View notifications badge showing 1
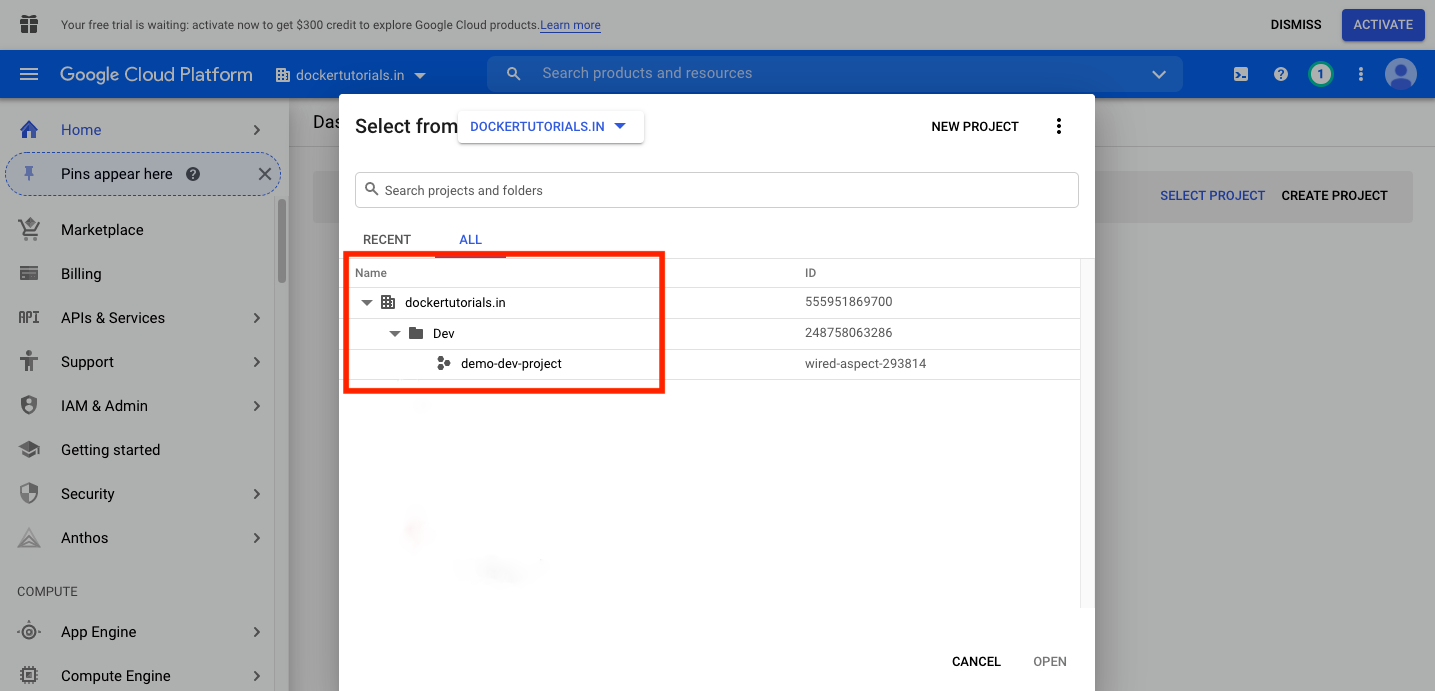The image size is (1435, 691). (1321, 74)
